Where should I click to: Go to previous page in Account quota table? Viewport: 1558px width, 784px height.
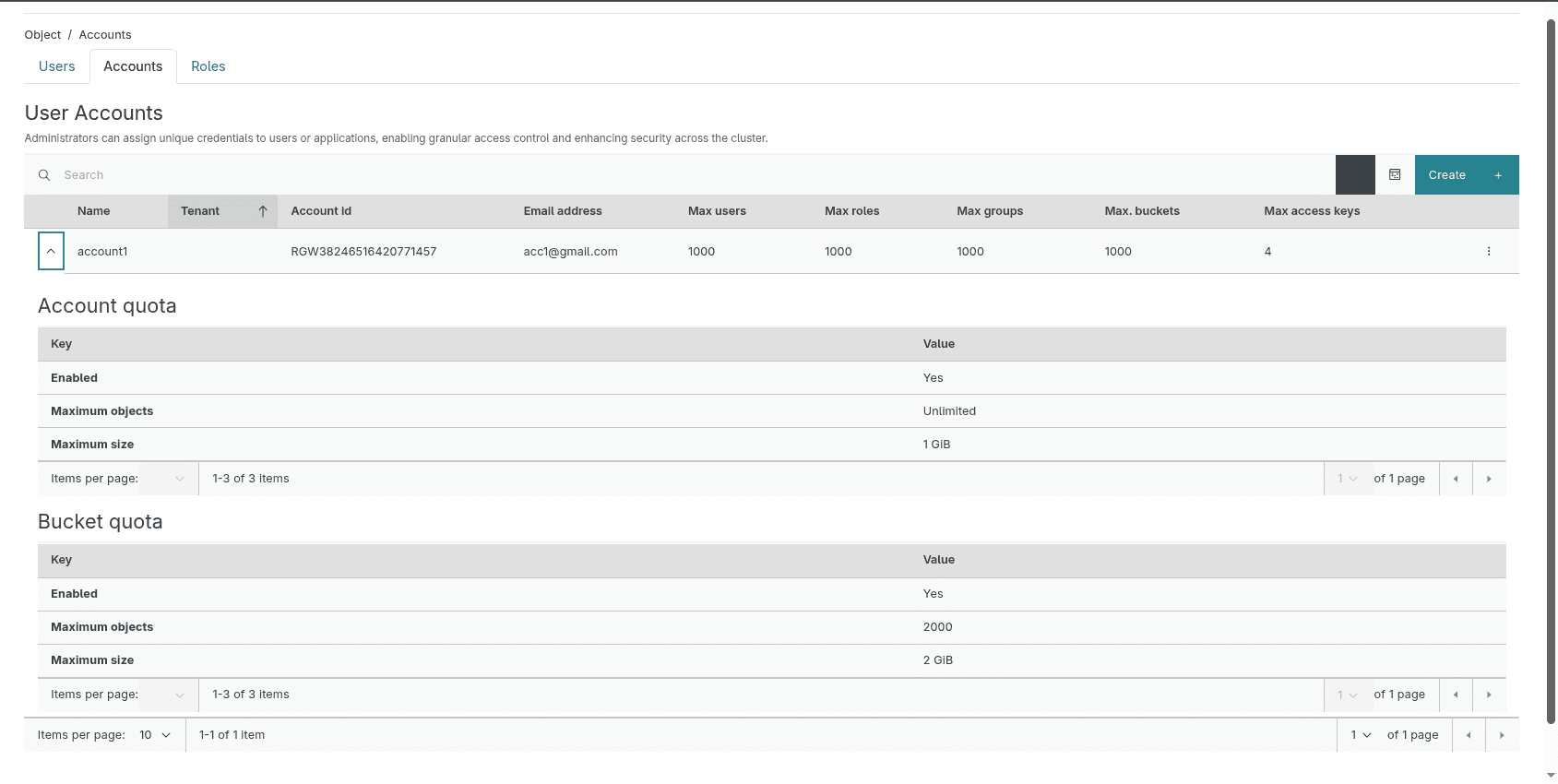click(1456, 479)
